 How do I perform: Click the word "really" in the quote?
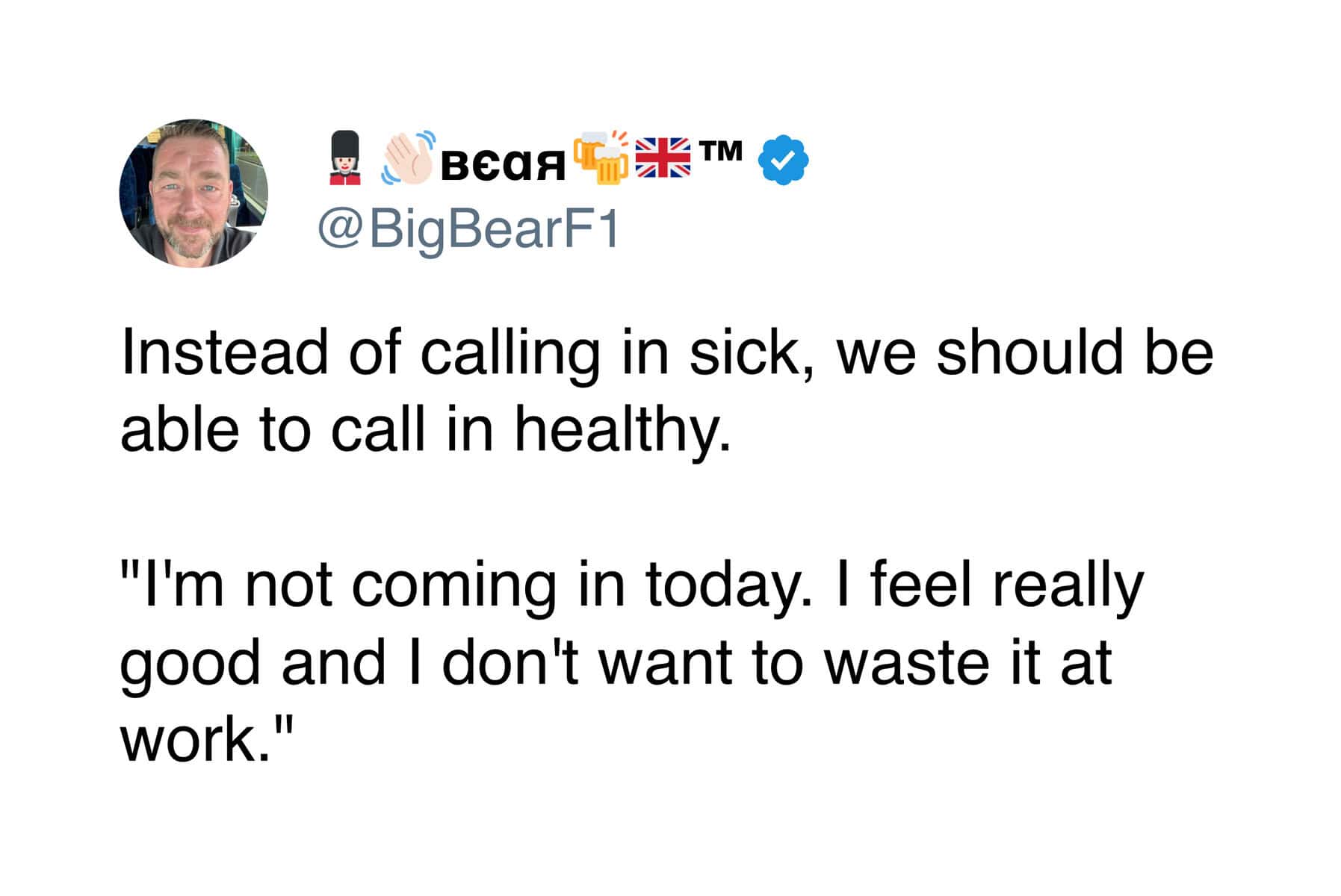(x=1068, y=585)
